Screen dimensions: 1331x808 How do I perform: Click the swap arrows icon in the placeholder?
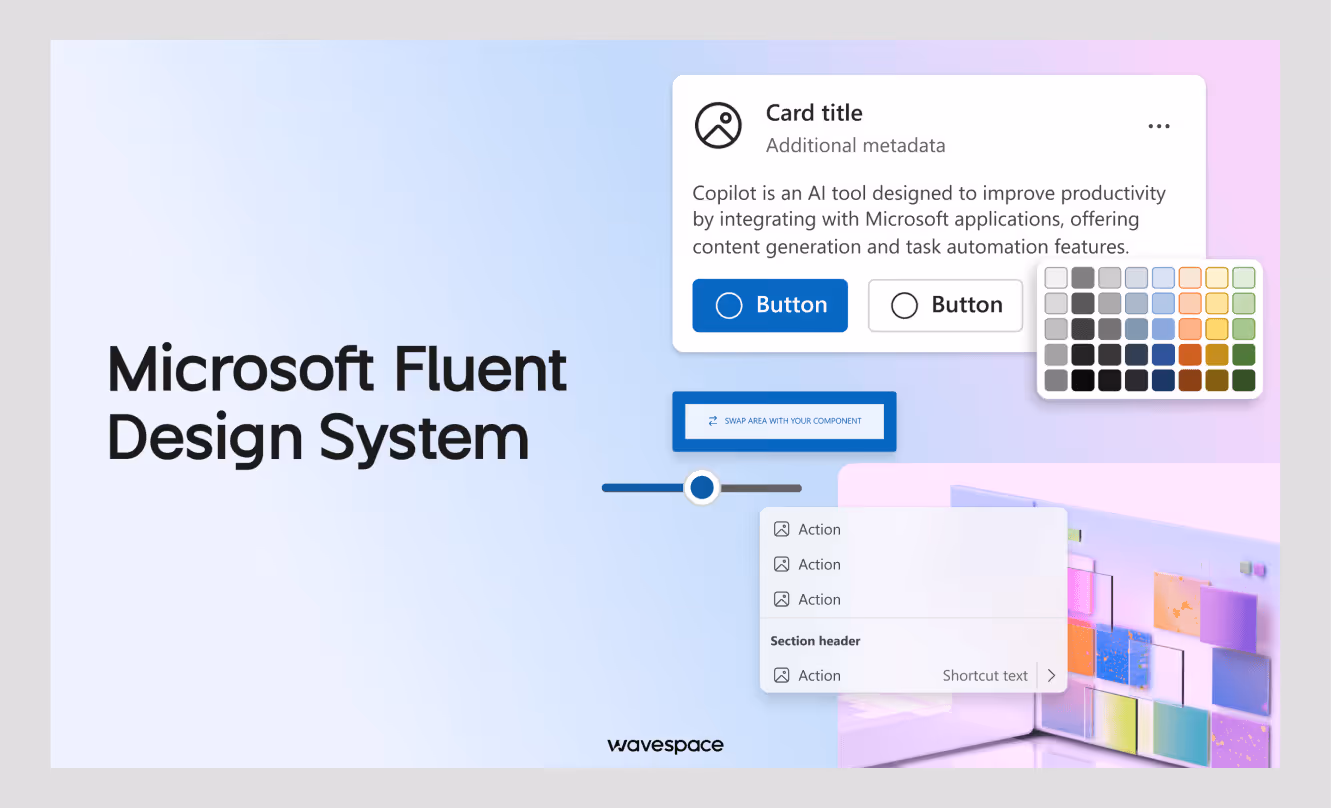(713, 421)
